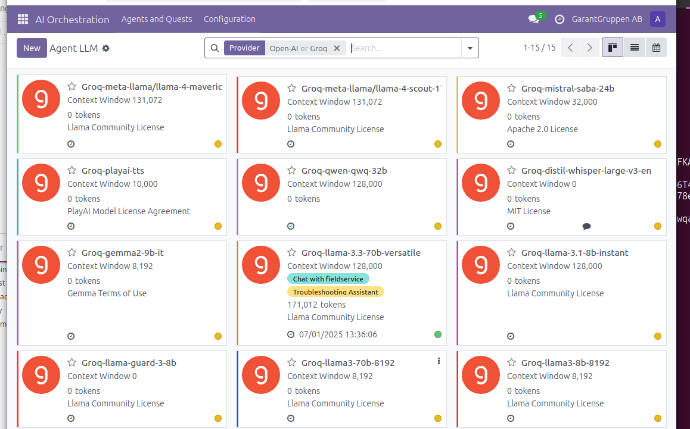This screenshot has width=690, height=429.
Task: Remove the Provider filter facet
Action: click(x=337, y=48)
